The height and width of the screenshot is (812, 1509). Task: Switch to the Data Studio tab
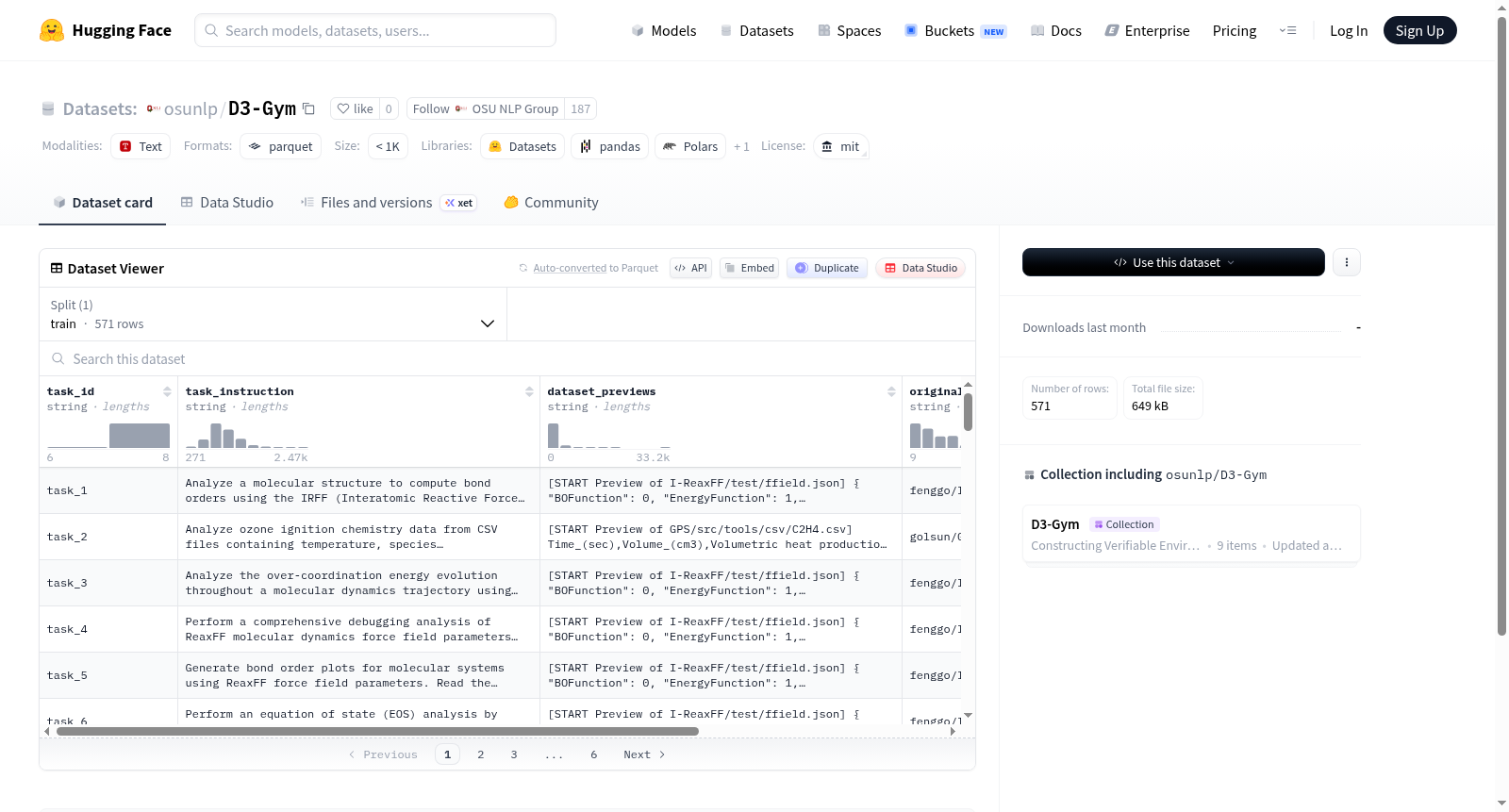[x=227, y=203]
